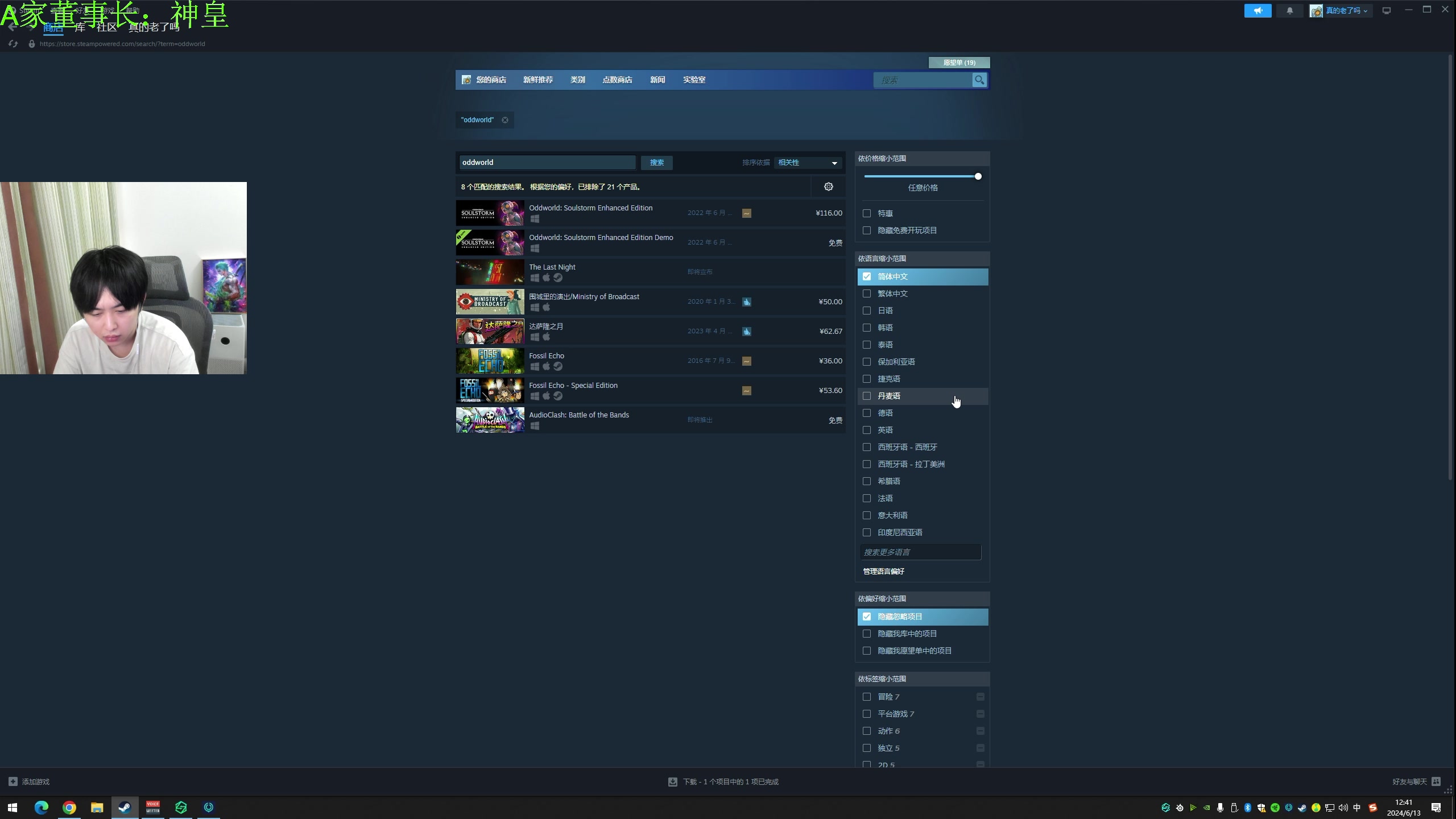Open Fossil Echo - Special Edition thumbnail

[490, 391]
